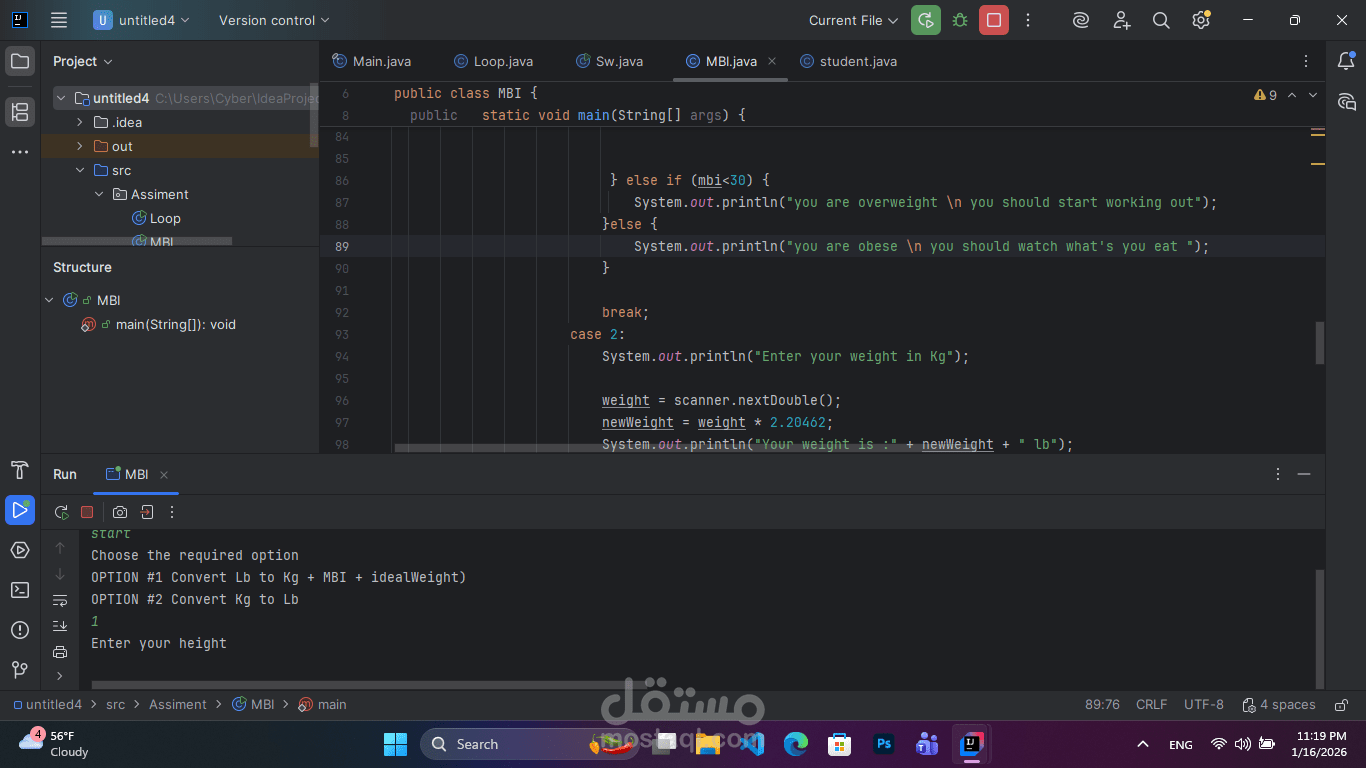Rerun MBI using the circular arrow icon
Image resolution: width=1366 pixels, height=768 pixels.
tap(61, 512)
